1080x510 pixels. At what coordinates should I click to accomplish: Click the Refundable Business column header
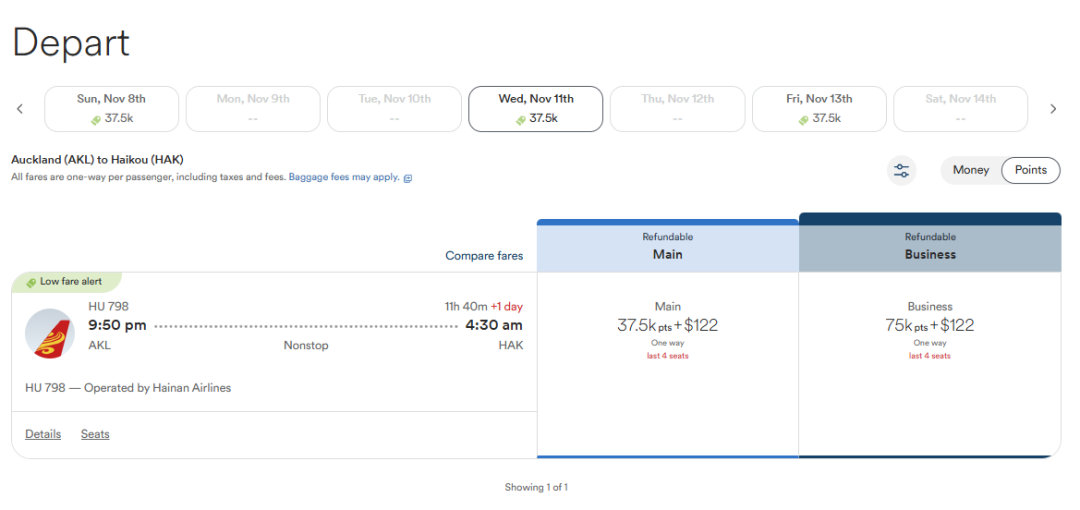click(x=930, y=243)
